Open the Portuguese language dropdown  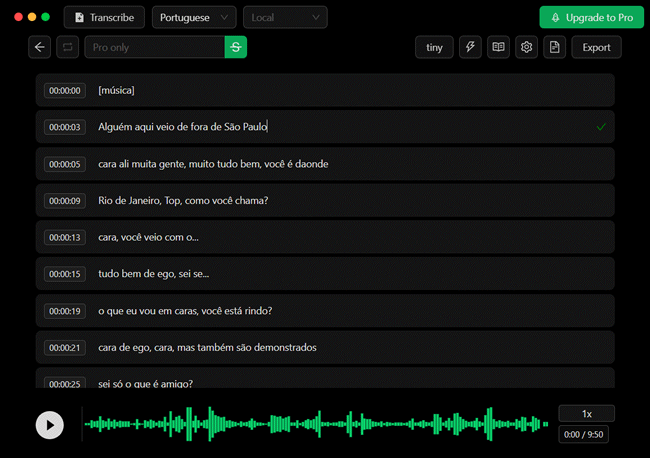(x=194, y=17)
